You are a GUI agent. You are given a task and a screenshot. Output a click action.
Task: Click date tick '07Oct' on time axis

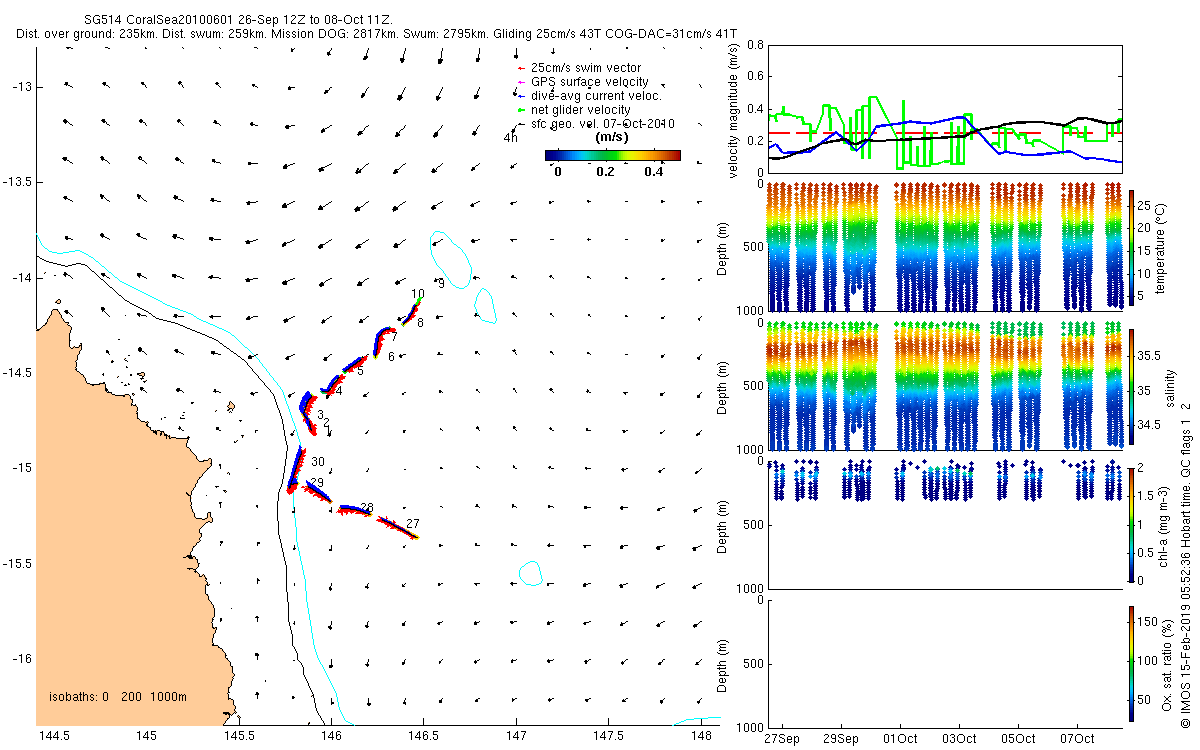coord(1078,739)
